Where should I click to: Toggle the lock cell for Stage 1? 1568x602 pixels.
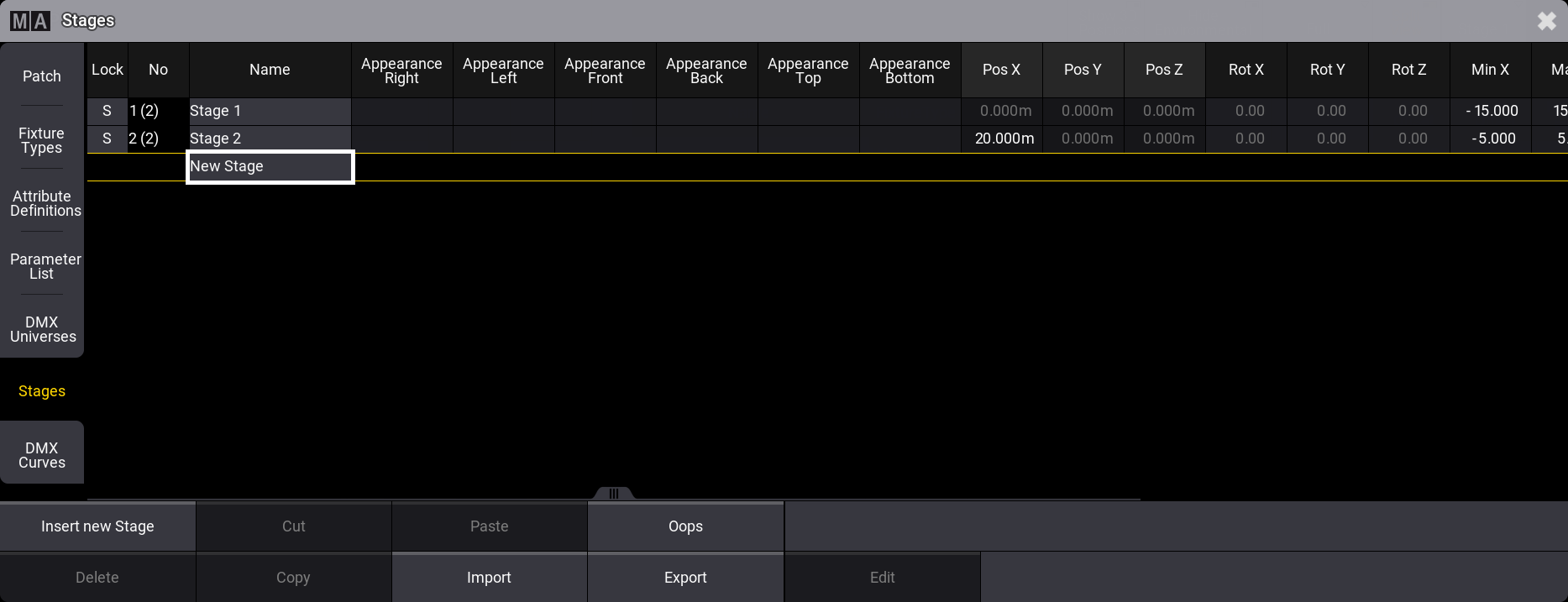pos(107,111)
